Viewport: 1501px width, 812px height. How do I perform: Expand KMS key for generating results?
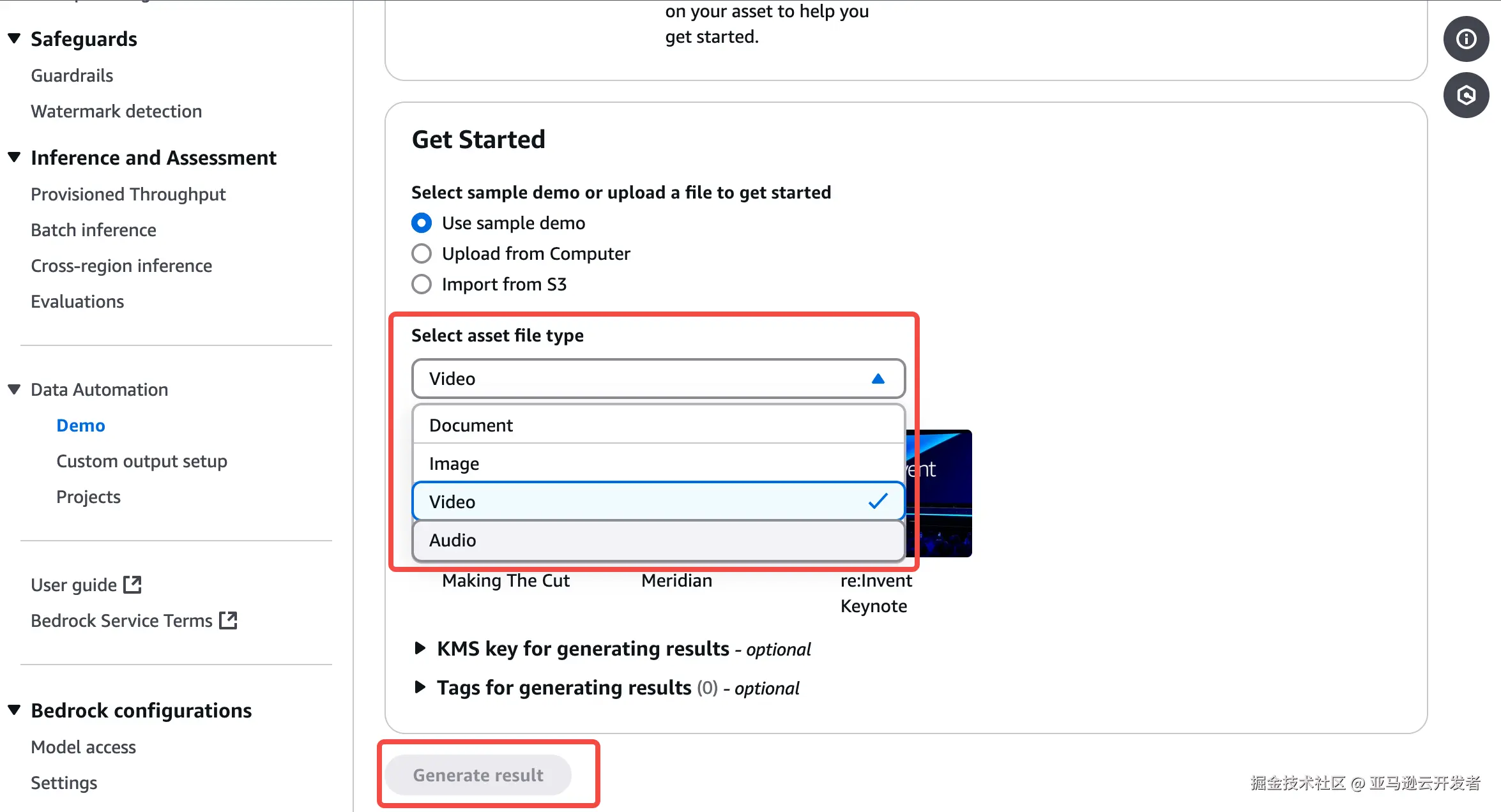420,649
